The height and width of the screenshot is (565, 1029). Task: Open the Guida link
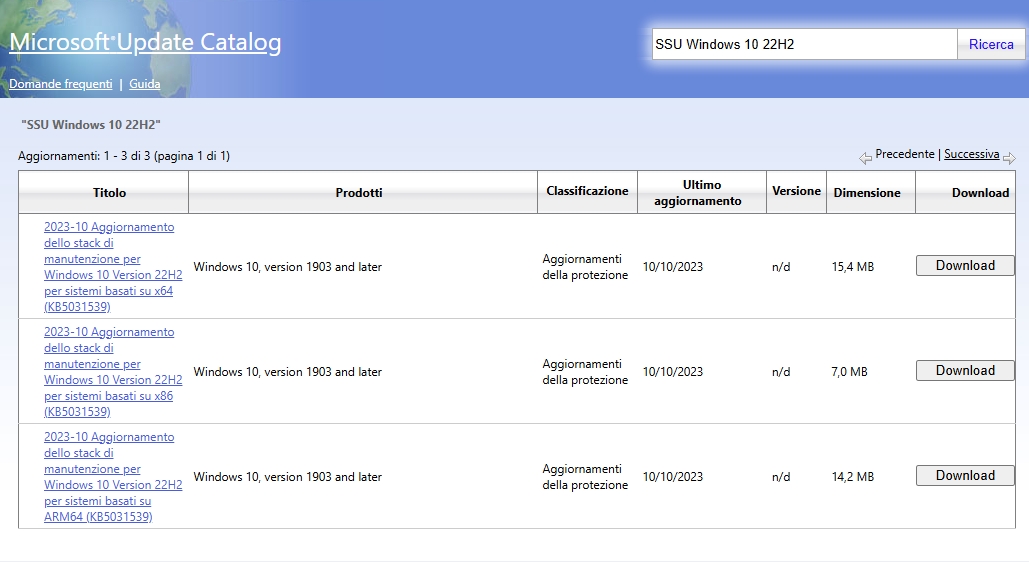pos(144,84)
